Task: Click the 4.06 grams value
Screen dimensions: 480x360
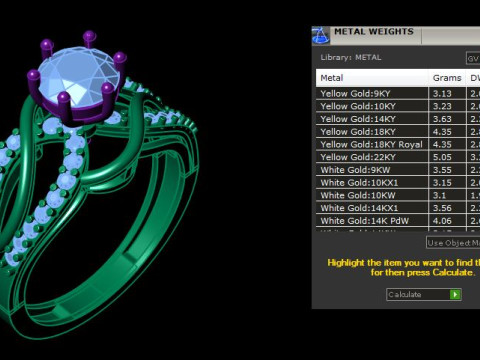Action: click(442, 221)
